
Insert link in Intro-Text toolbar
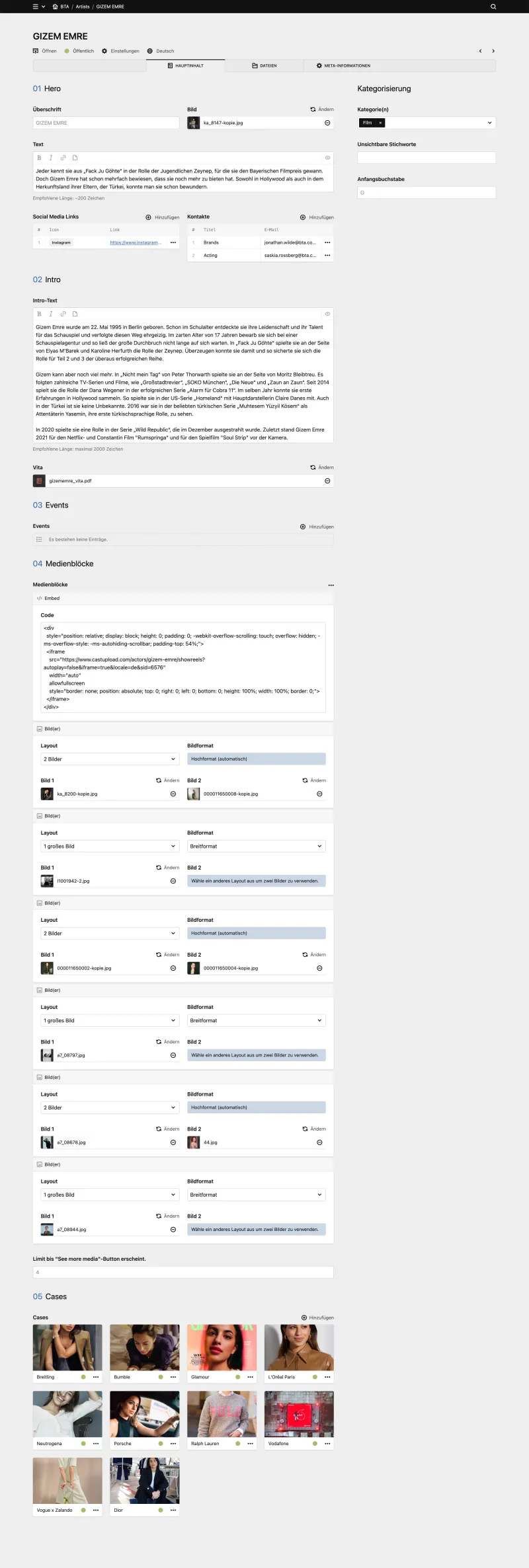63,314
